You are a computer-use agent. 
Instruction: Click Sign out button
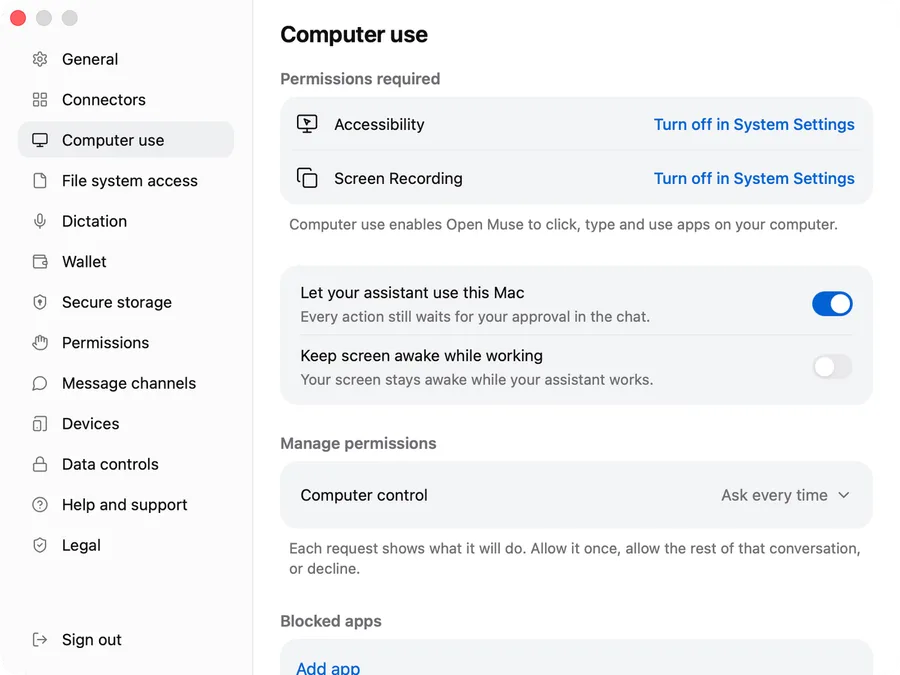(x=126, y=639)
